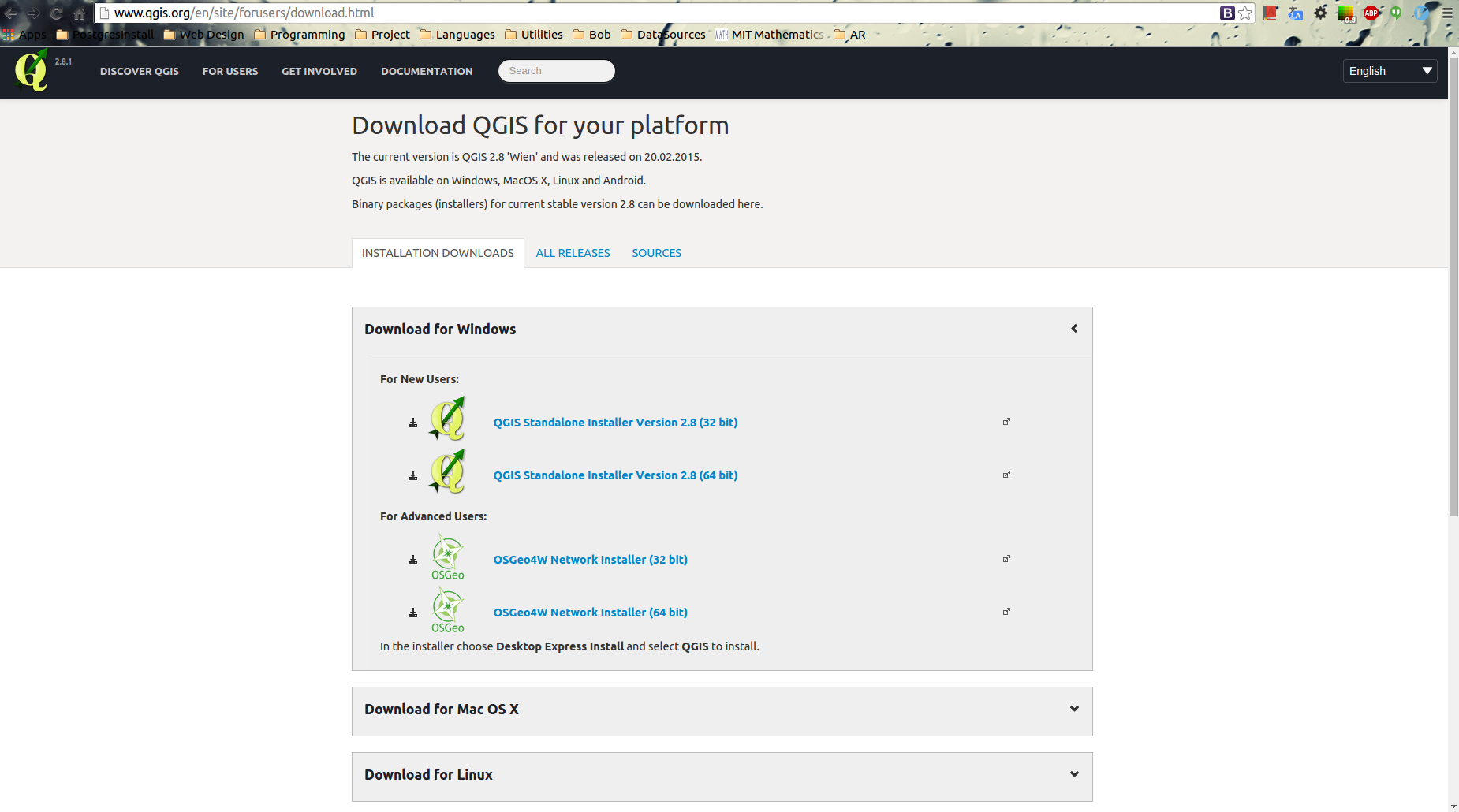The width and height of the screenshot is (1459, 812).
Task: Open the Get Involved menu
Action: (319, 72)
